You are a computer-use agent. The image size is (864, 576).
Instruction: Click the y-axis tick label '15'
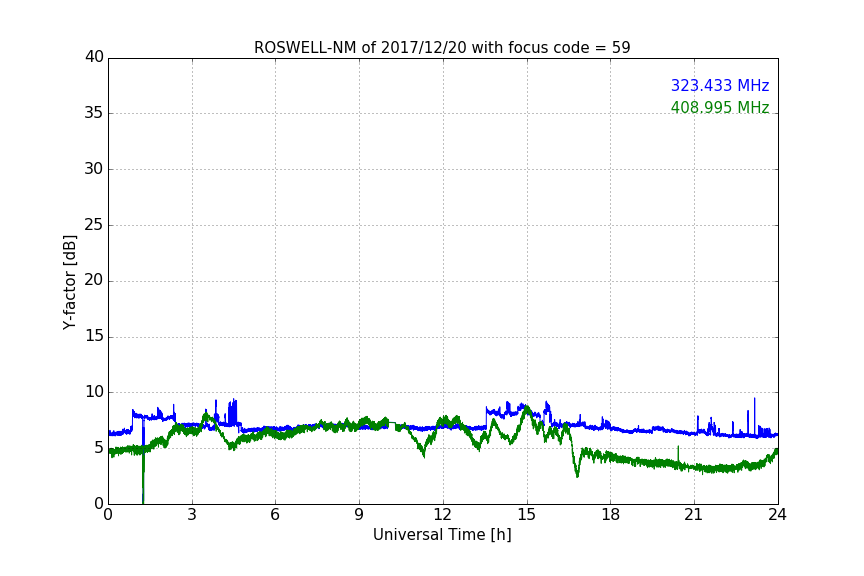pos(94,336)
